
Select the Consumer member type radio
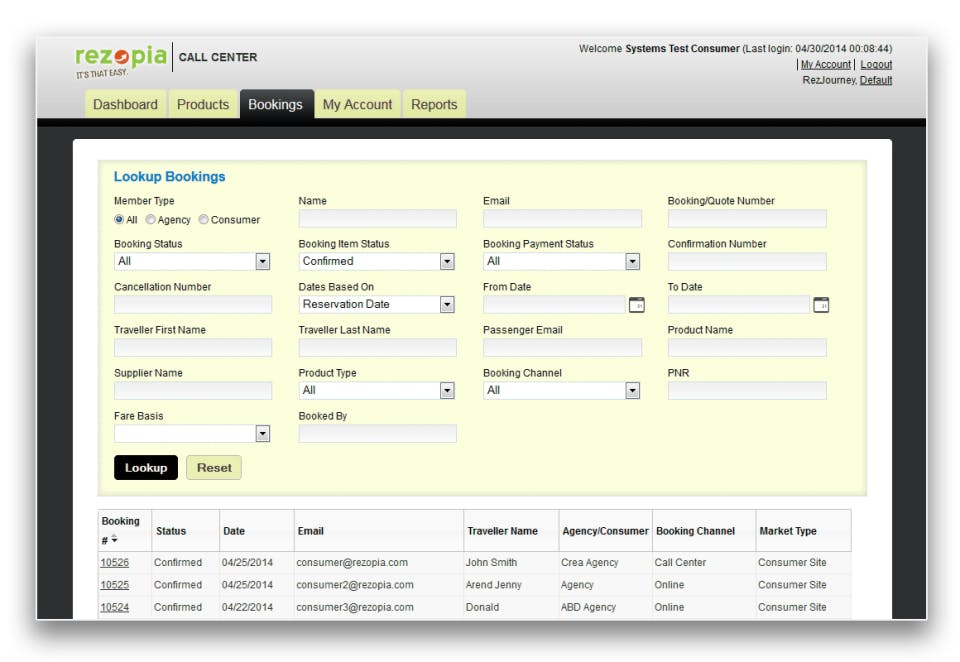pos(204,219)
